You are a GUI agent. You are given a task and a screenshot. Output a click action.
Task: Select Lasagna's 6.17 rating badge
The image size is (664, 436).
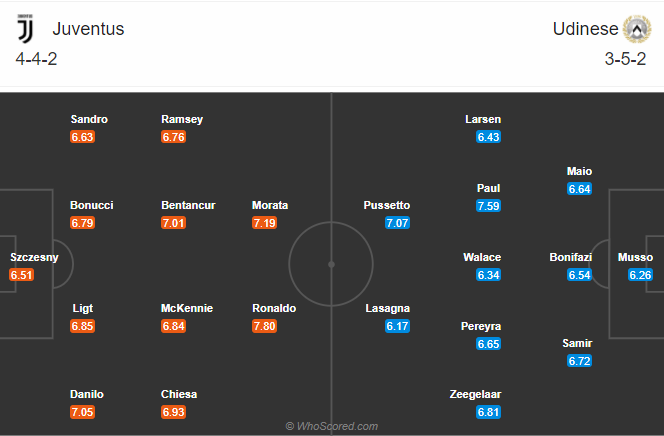coord(398,326)
